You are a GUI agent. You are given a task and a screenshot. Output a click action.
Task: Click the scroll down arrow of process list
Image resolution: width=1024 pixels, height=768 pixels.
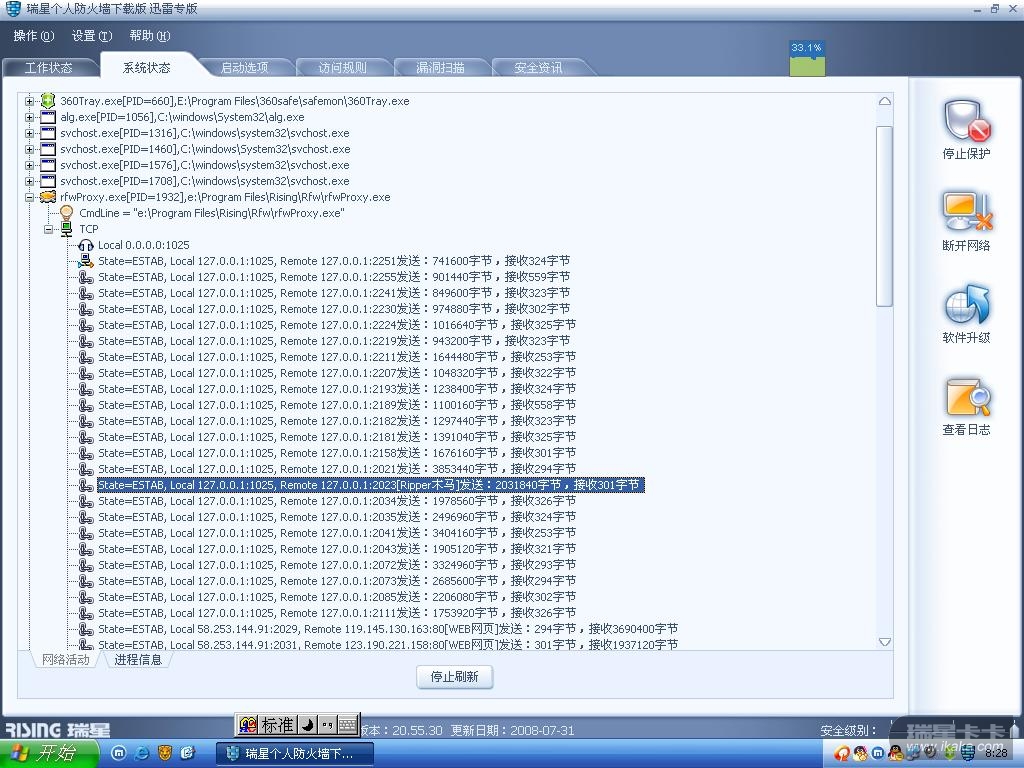(x=885, y=642)
